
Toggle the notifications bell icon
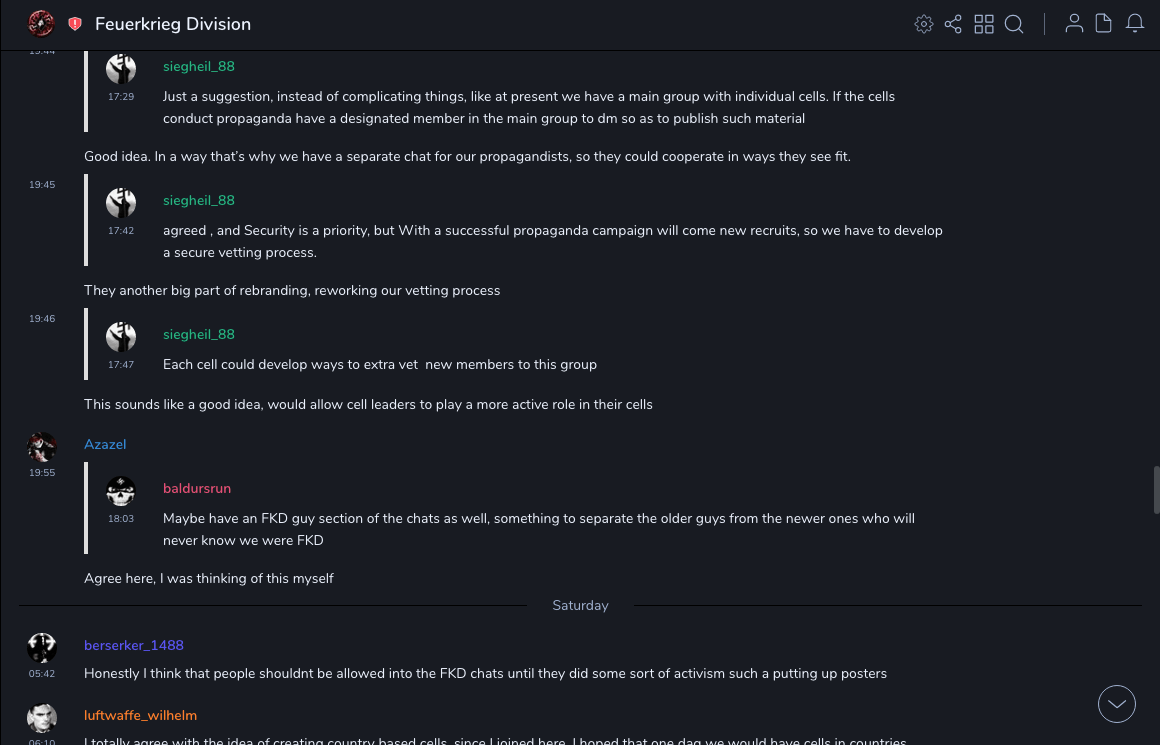[x=1135, y=24]
